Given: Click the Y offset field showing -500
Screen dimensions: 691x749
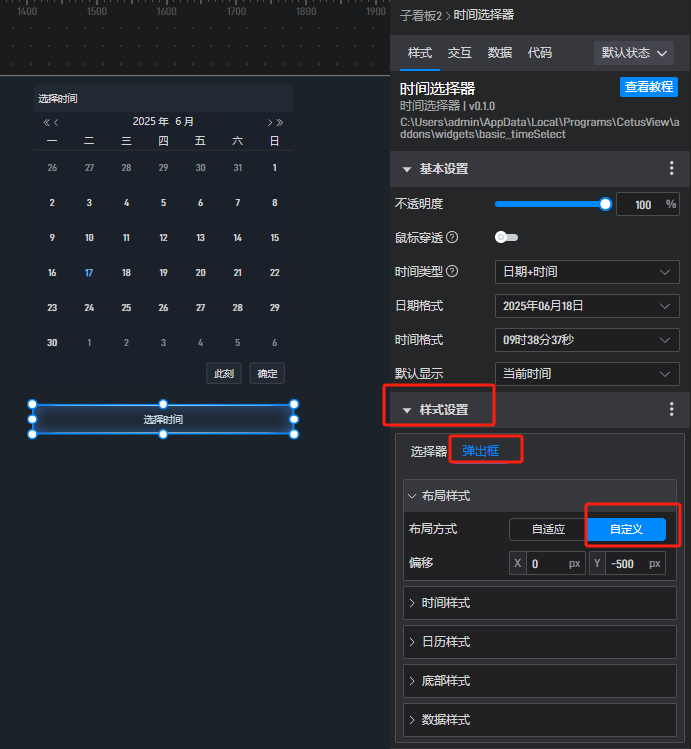Looking at the screenshot, I should [x=627, y=564].
